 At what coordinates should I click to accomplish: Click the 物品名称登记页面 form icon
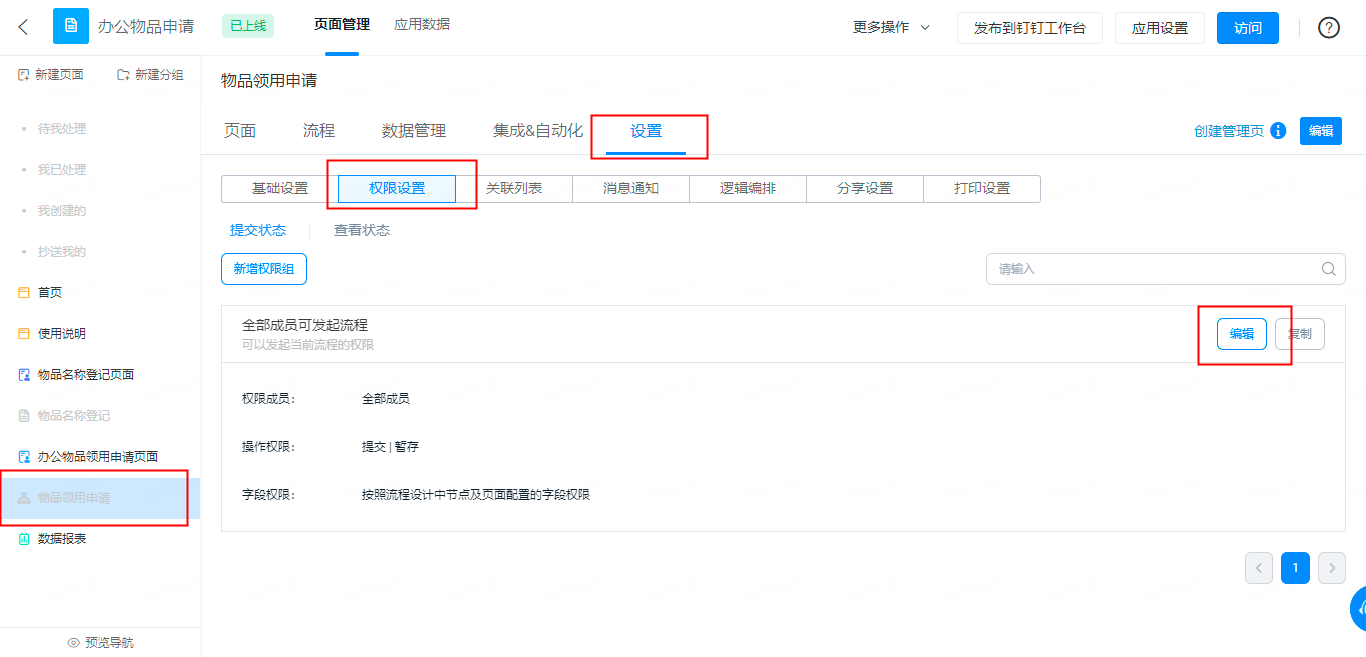(x=24, y=375)
